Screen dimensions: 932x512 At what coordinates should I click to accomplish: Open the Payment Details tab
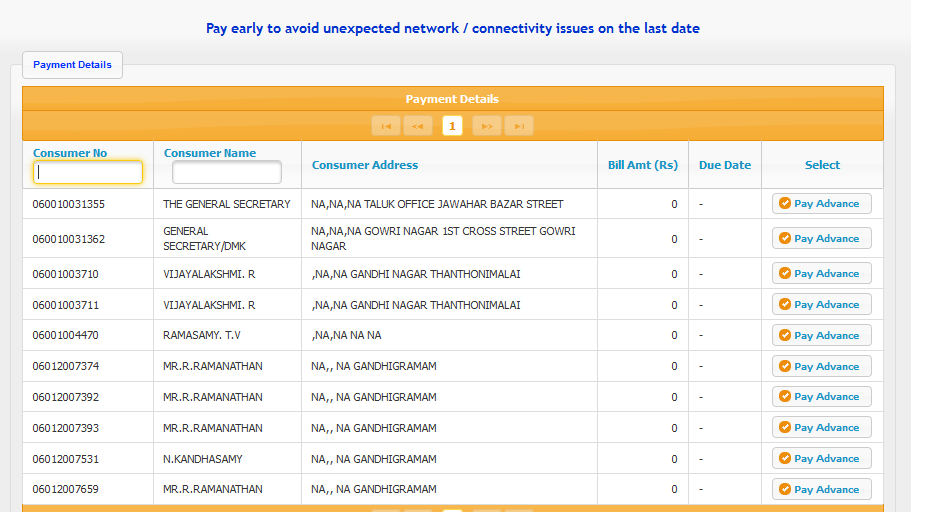point(72,65)
